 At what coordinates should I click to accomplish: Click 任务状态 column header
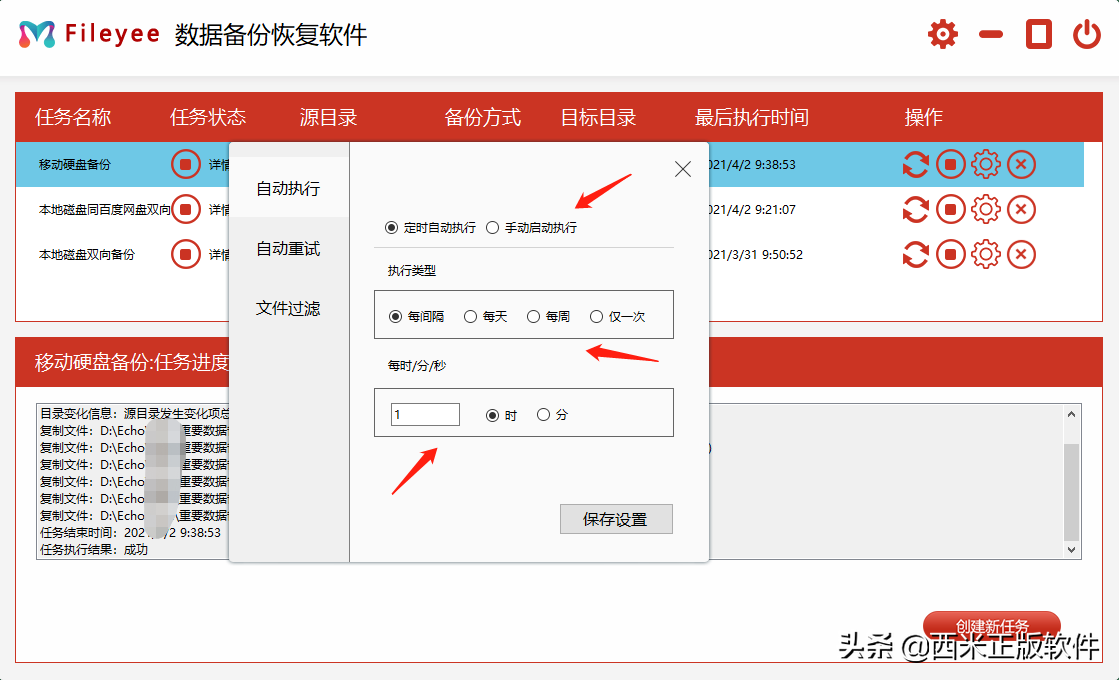click(208, 117)
